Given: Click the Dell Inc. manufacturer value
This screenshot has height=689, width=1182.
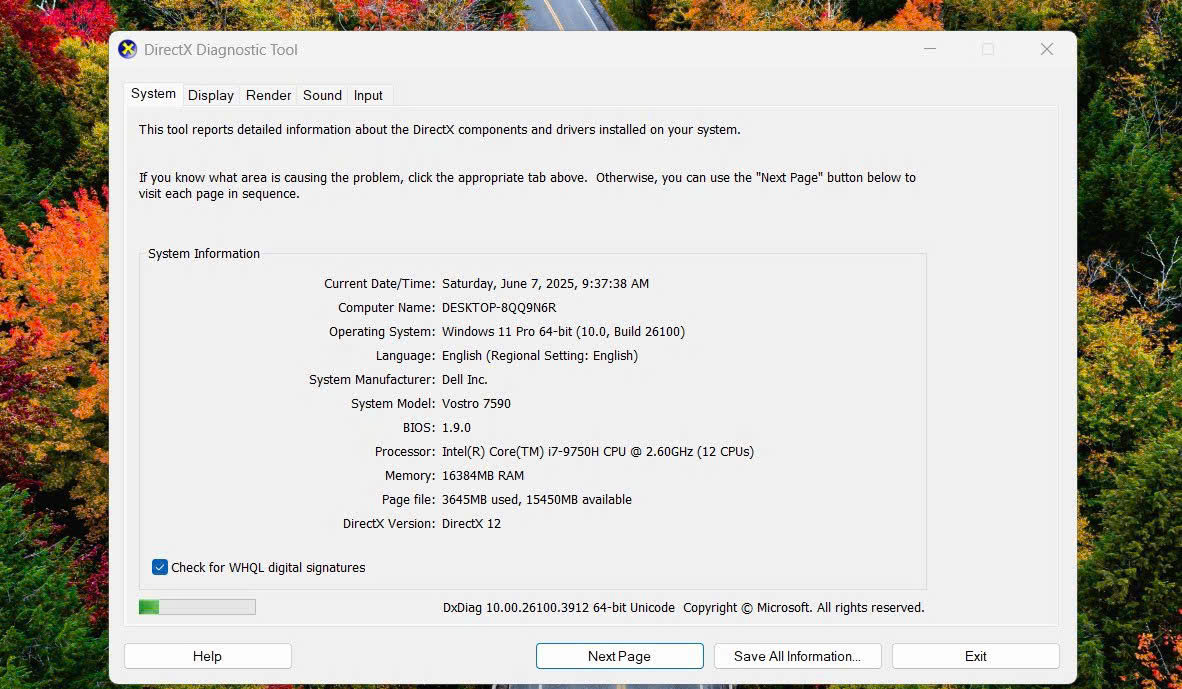Looking at the screenshot, I should [x=464, y=379].
